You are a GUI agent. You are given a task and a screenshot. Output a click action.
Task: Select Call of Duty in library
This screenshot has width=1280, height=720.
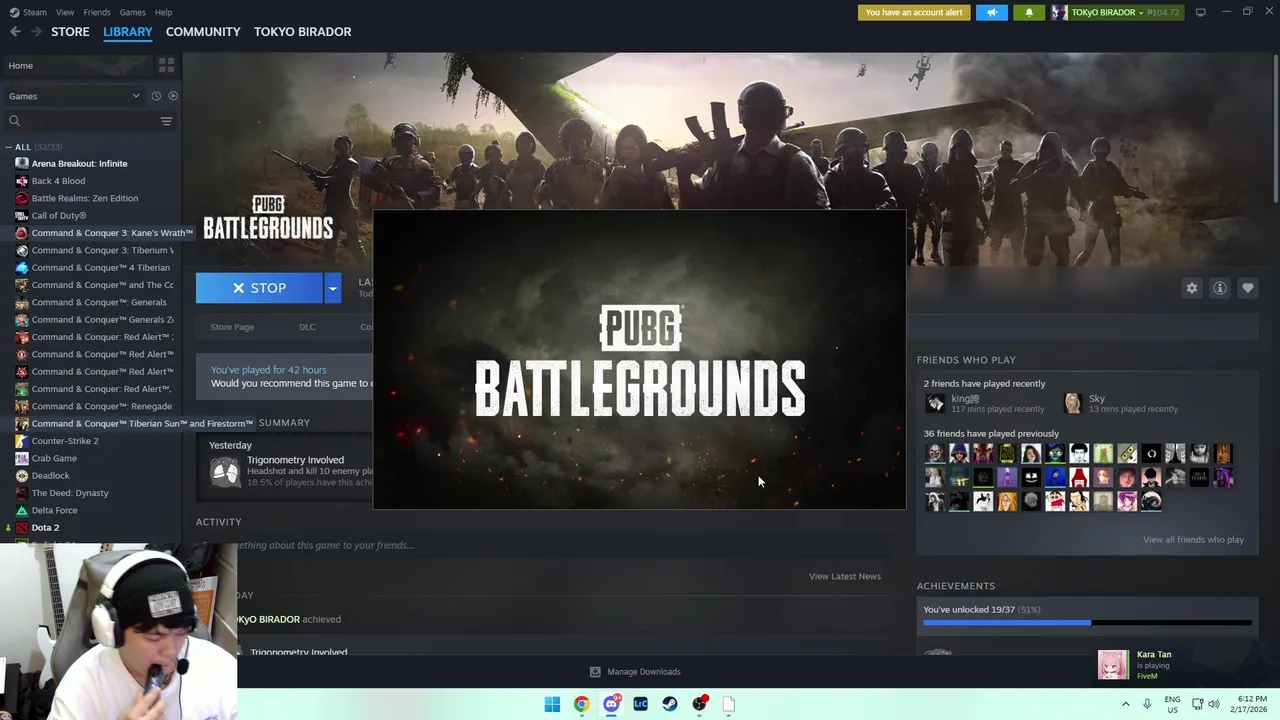(59, 216)
